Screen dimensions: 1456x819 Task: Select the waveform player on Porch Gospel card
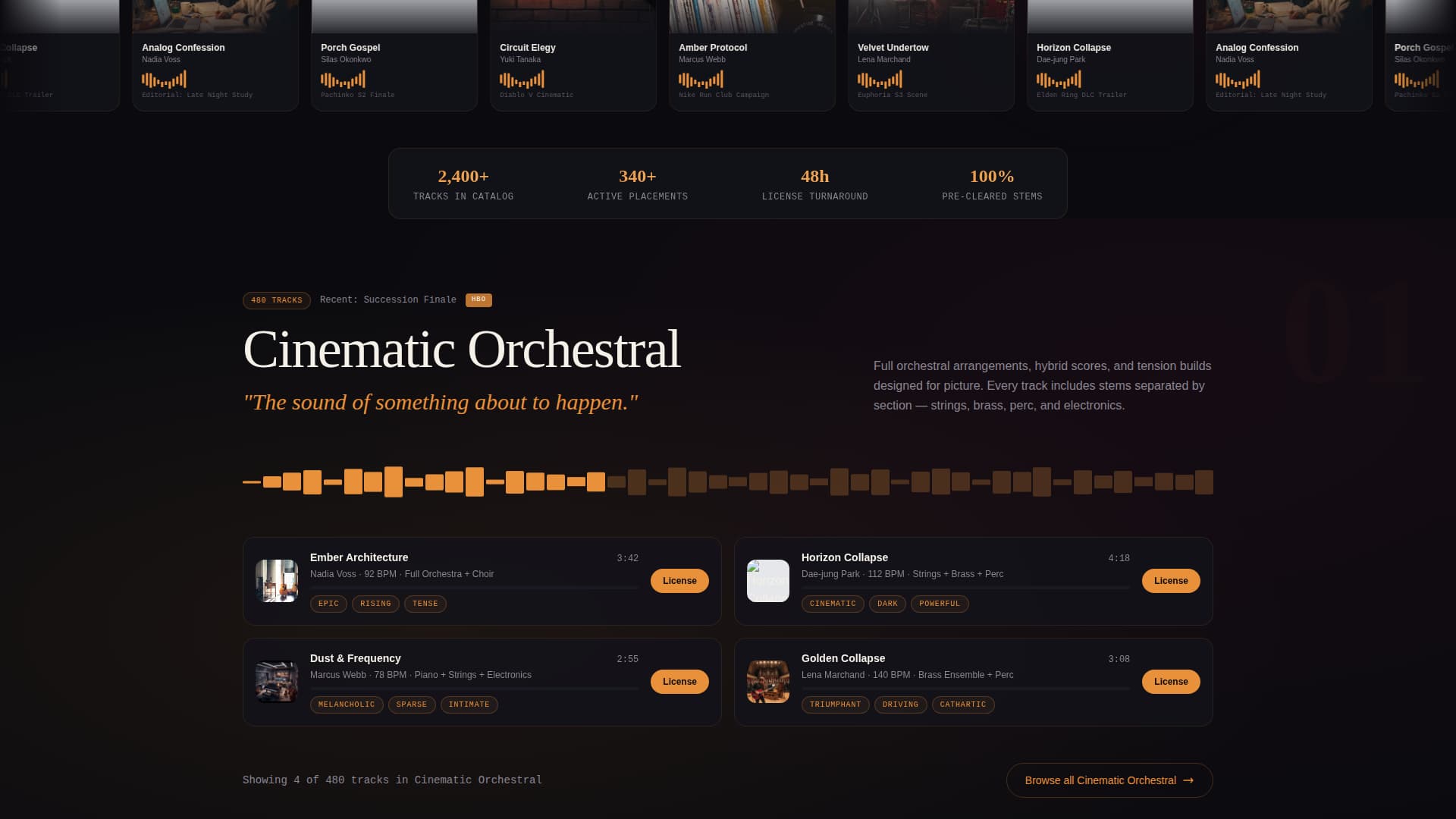341,78
